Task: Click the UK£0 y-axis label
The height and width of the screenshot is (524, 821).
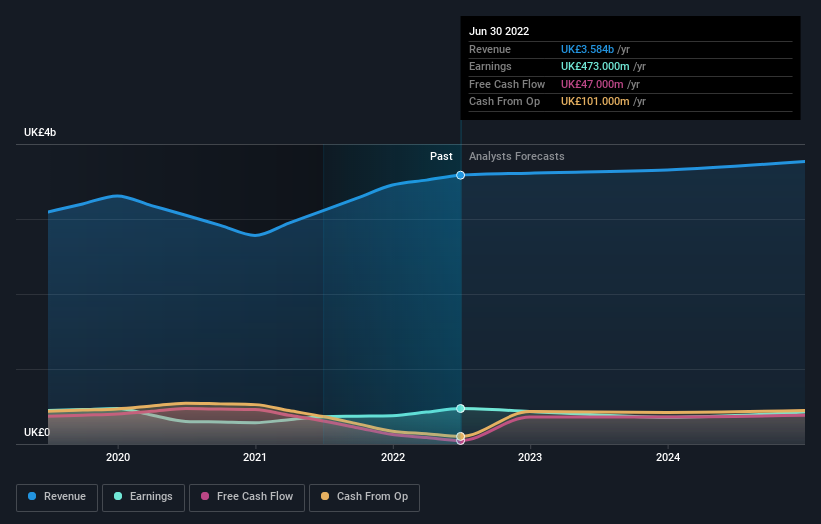Action: (x=37, y=432)
